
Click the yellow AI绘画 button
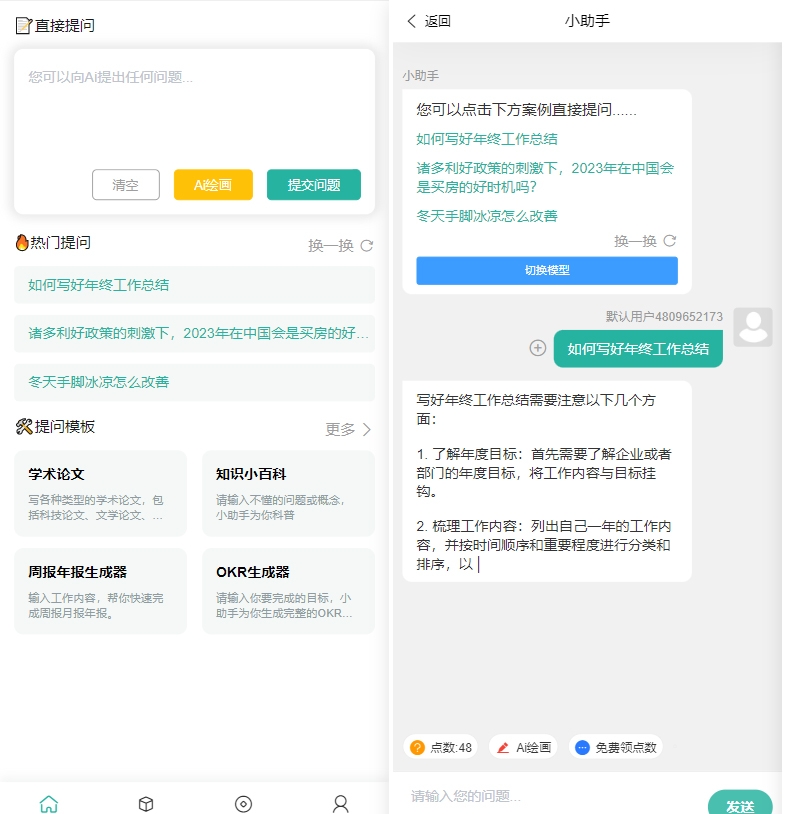click(x=213, y=185)
